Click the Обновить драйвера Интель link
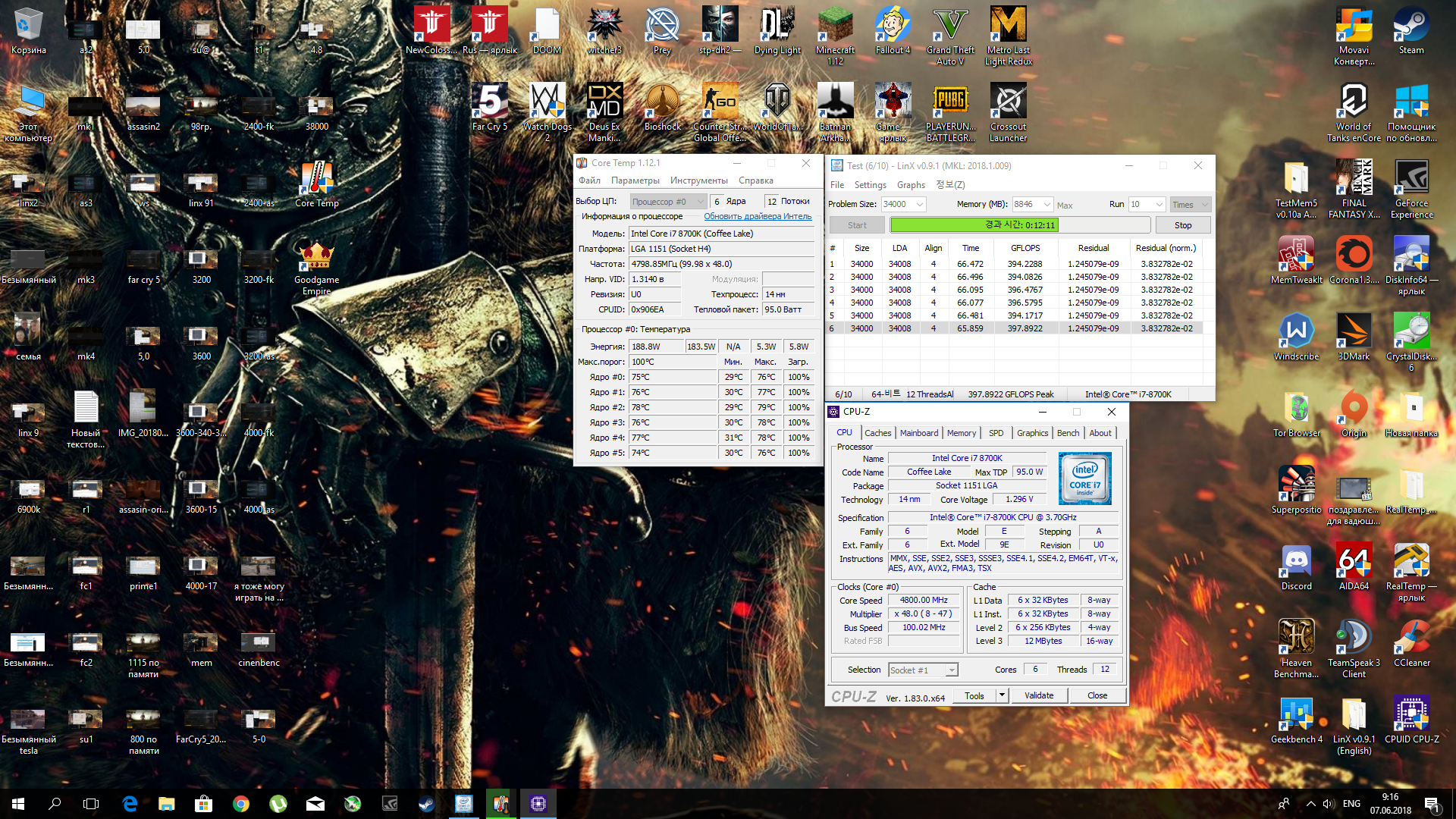Screen dimensions: 1456x819 pyautogui.click(x=757, y=217)
